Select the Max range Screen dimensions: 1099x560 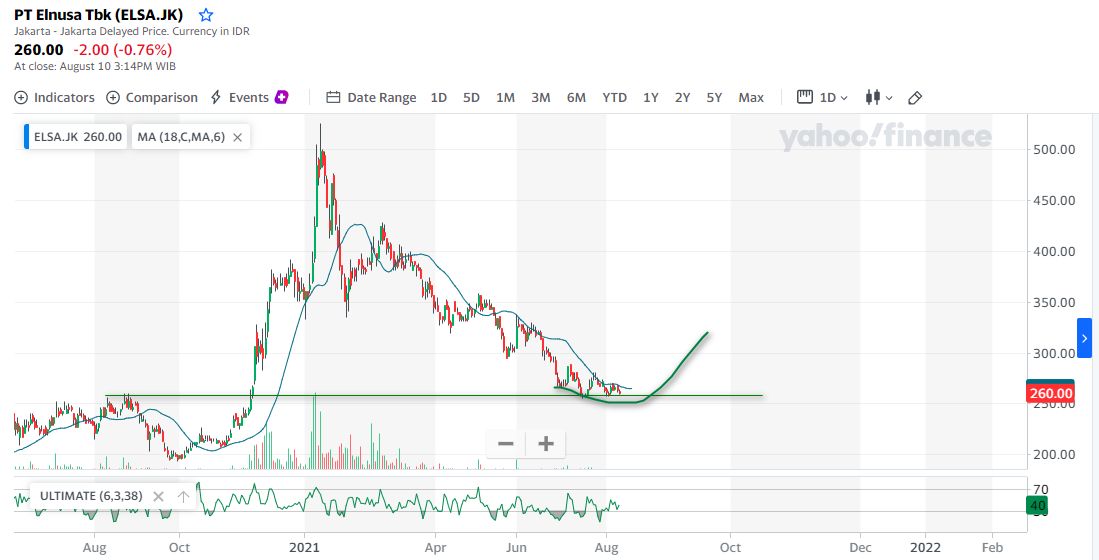point(751,97)
